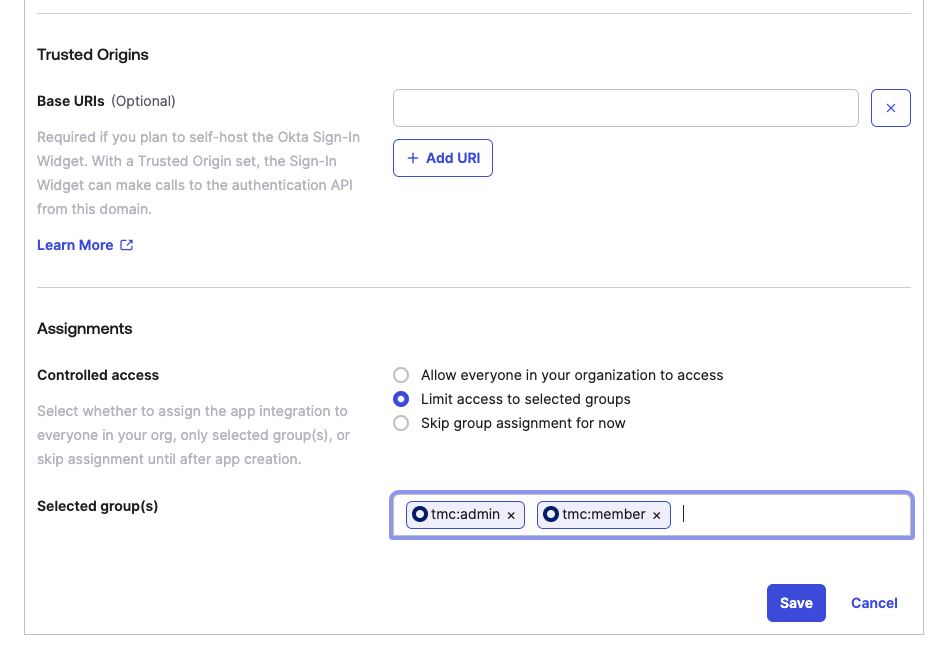Click the Add URI button

(x=443, y=158)
